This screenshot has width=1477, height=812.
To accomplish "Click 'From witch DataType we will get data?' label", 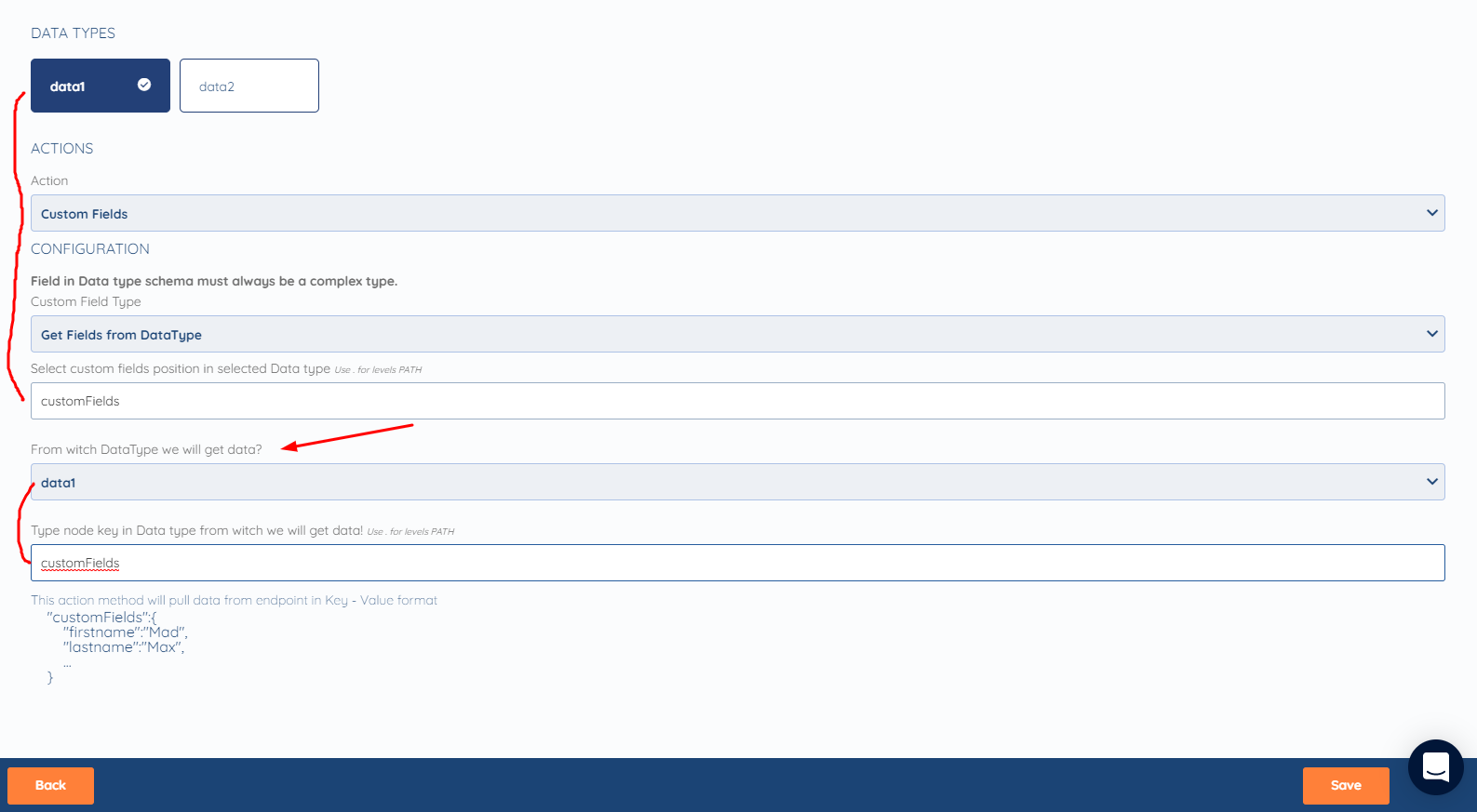I will tap(147, 449).
